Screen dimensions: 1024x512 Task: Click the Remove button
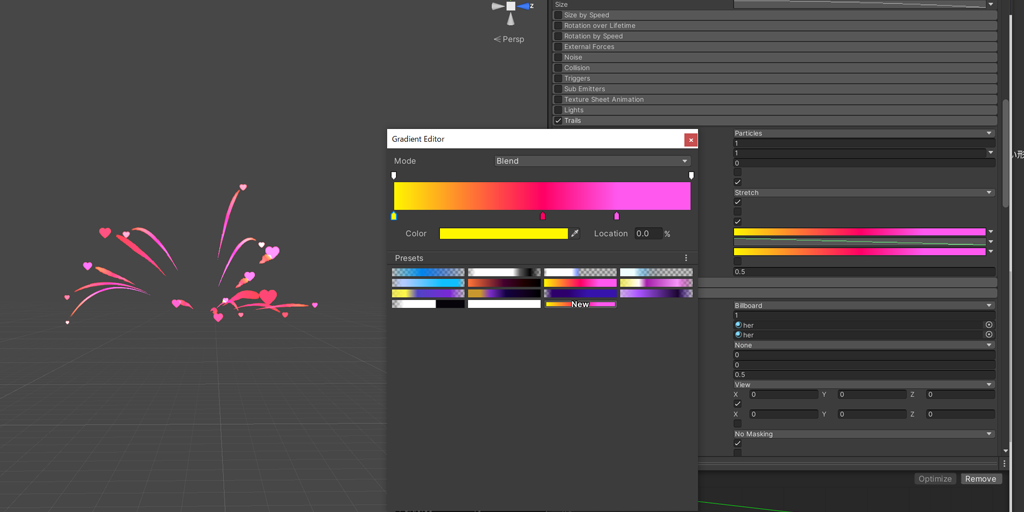coord(980,479)
